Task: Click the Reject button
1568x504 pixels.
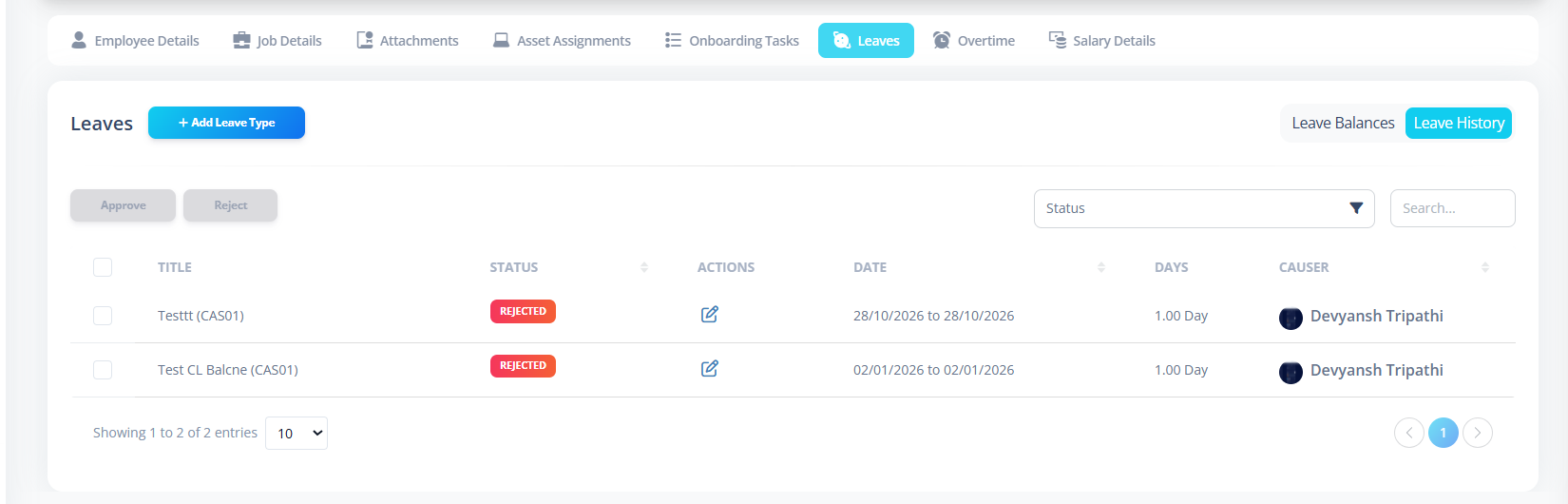Action: 230,205
